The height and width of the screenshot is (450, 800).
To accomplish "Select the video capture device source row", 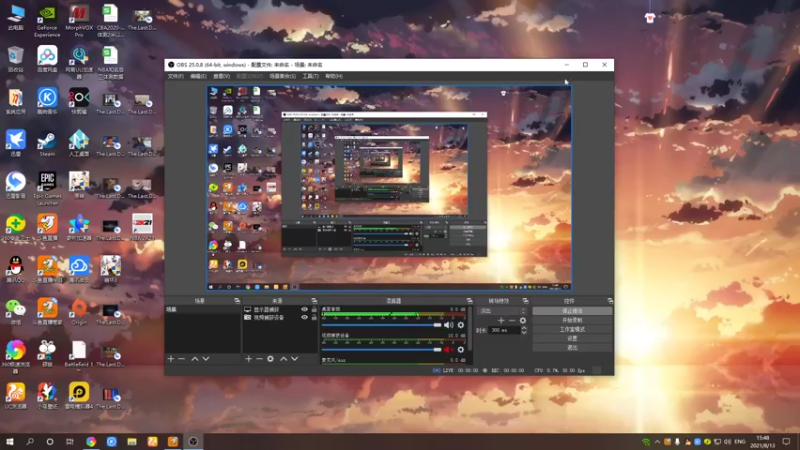I will [280, 317].
